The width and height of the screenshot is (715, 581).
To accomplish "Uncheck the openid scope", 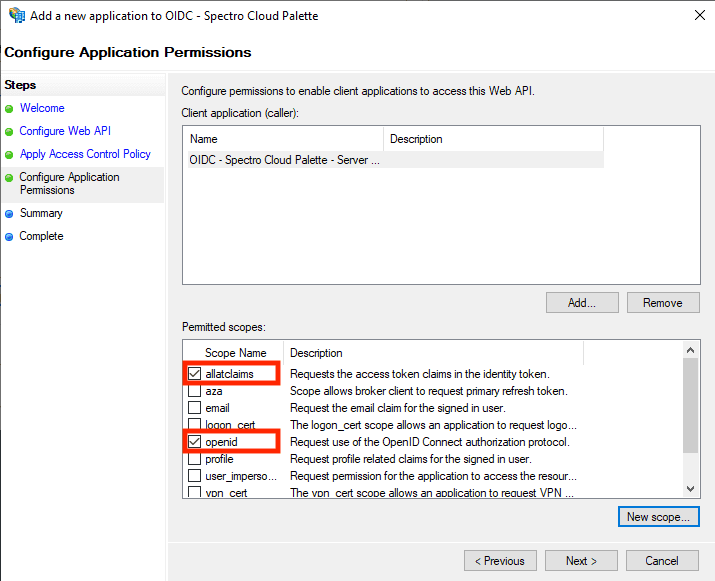I will (x=194, y=441).
